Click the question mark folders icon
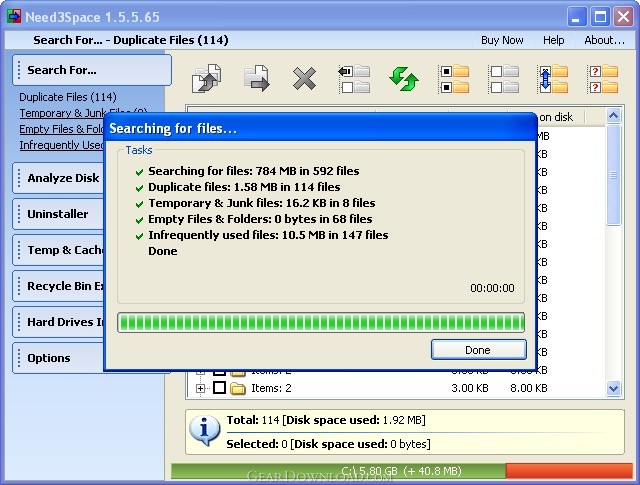Screen dimensions: 640x485 coord(603,79)
